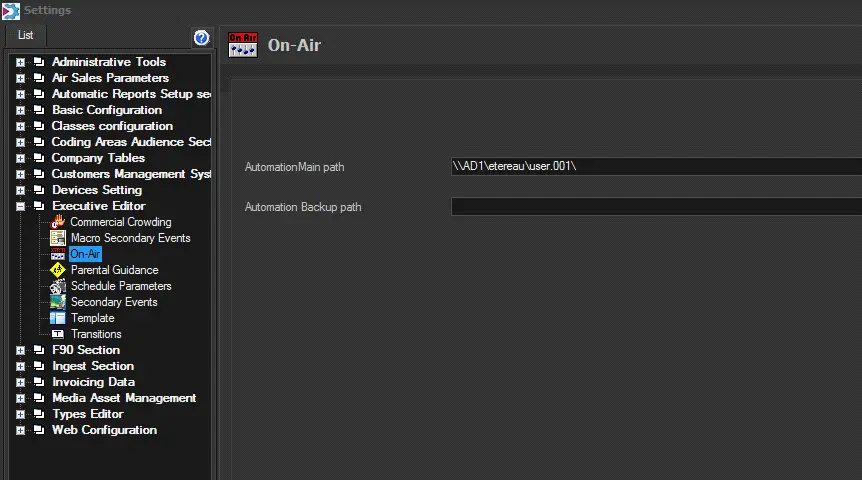
Task: Click the Secondary Events icon
Action: [58, 302]
